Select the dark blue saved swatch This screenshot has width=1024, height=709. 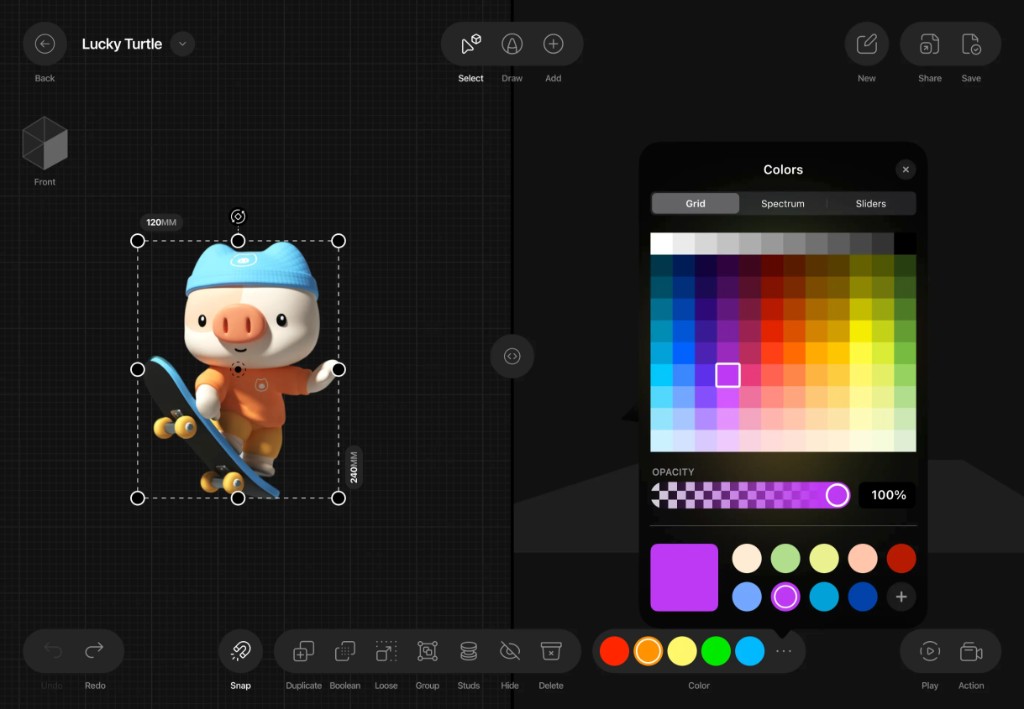point(862,597)
